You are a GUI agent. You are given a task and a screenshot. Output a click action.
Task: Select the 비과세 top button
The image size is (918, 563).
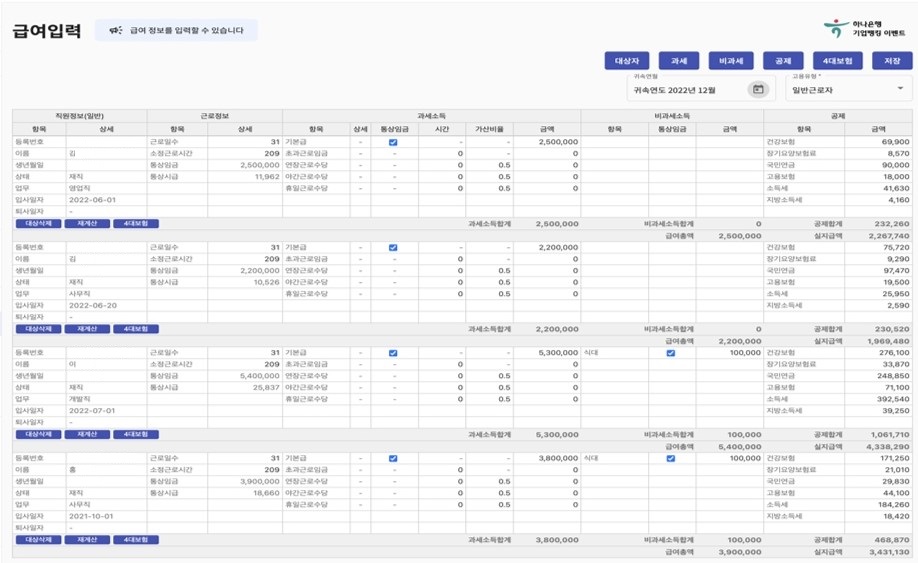(x=730, y=61)
